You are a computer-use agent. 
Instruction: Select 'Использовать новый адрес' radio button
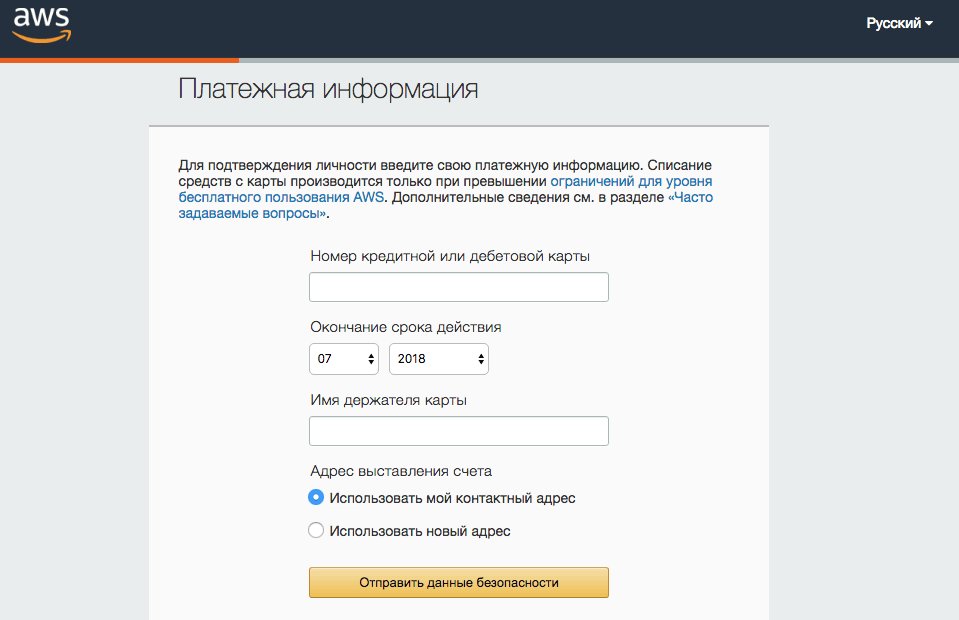coord(316,530)
